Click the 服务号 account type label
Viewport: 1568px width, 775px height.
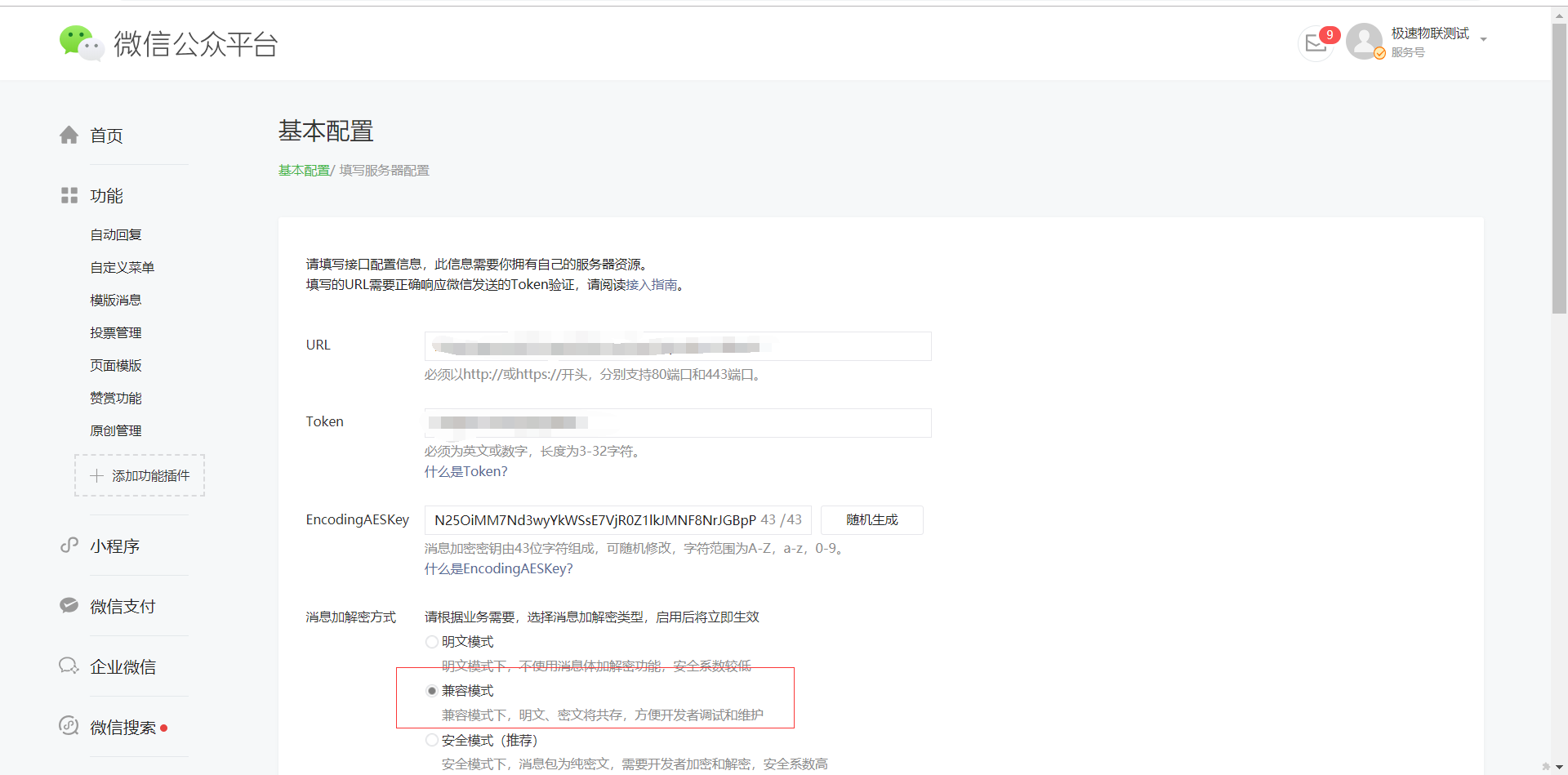coord(1408,52)
